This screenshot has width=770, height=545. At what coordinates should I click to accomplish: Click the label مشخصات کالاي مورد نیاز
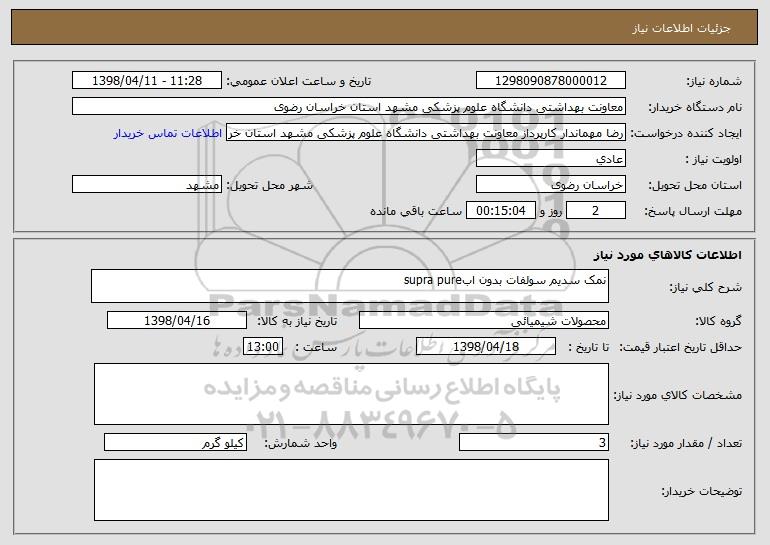click(678, 395)
